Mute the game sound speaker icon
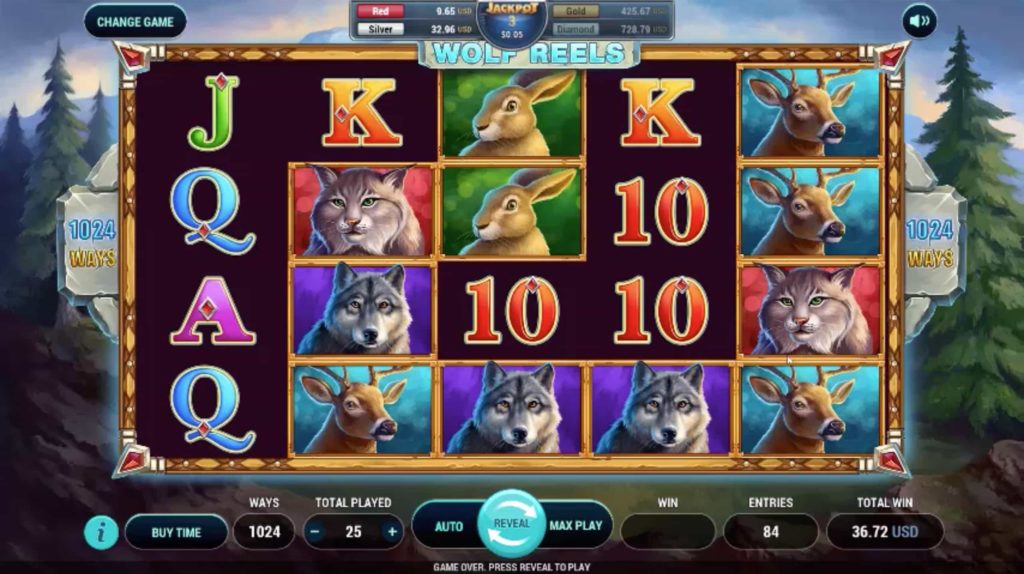The width and height of the screenshot is (1024, 574). click(920, 22)
